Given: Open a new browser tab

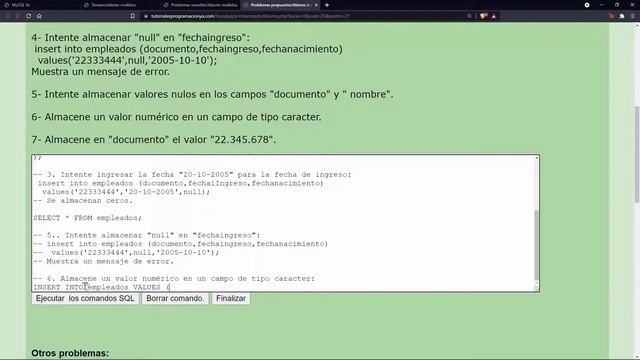Looking at the screenshot, I should tap(327, 5).
